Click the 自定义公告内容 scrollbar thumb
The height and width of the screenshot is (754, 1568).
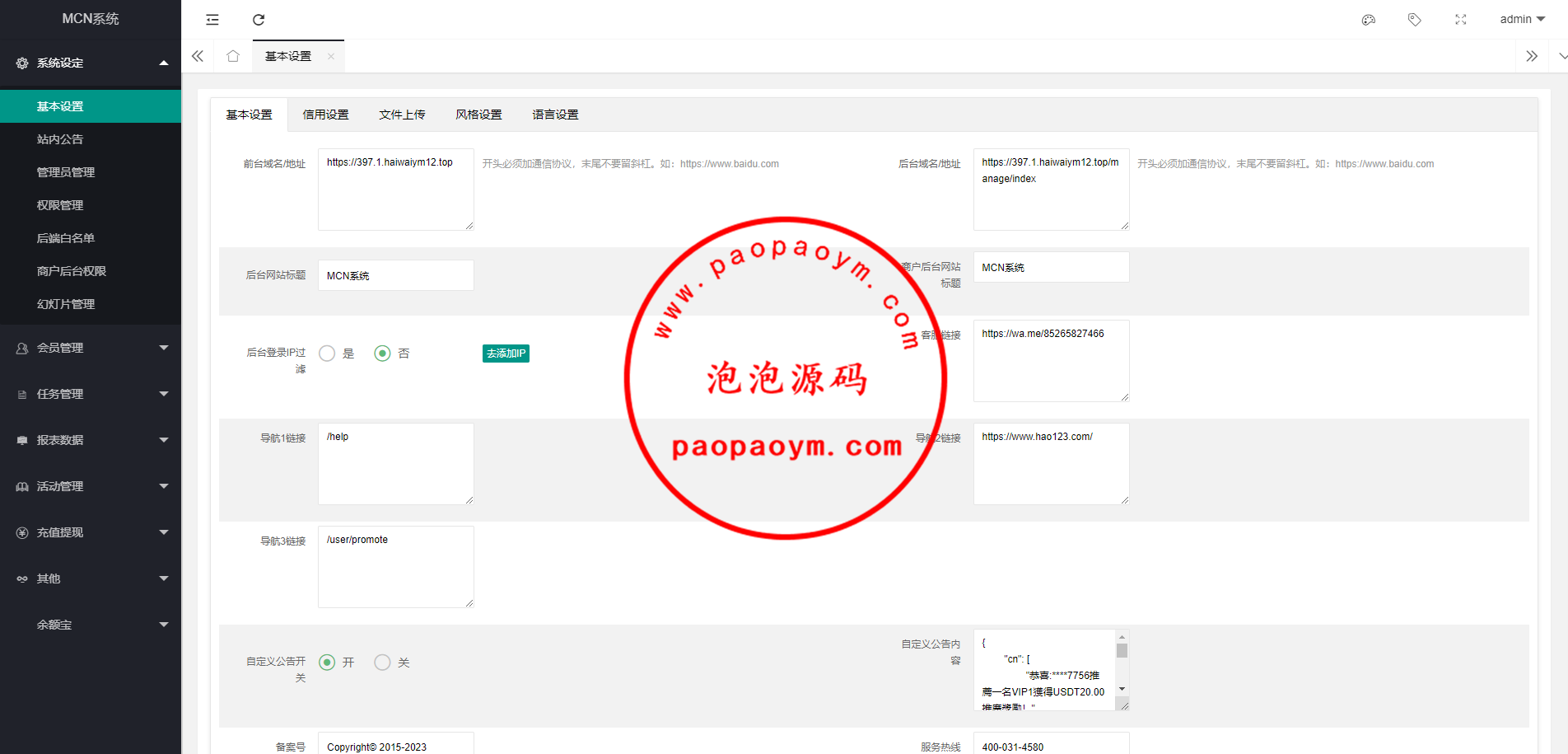click(x=1122, y=651)
